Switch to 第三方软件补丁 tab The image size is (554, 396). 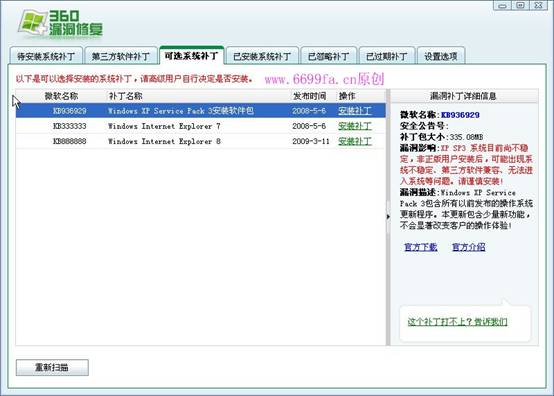(121, 56)
